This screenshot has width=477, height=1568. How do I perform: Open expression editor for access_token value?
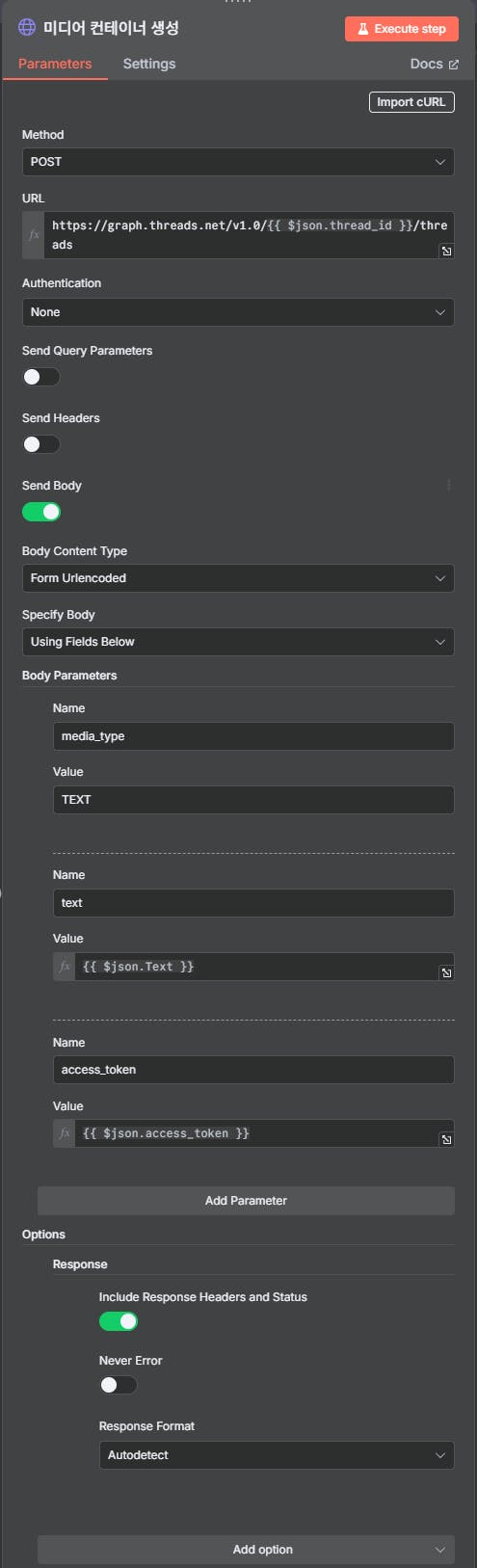tap(446, 1140)
